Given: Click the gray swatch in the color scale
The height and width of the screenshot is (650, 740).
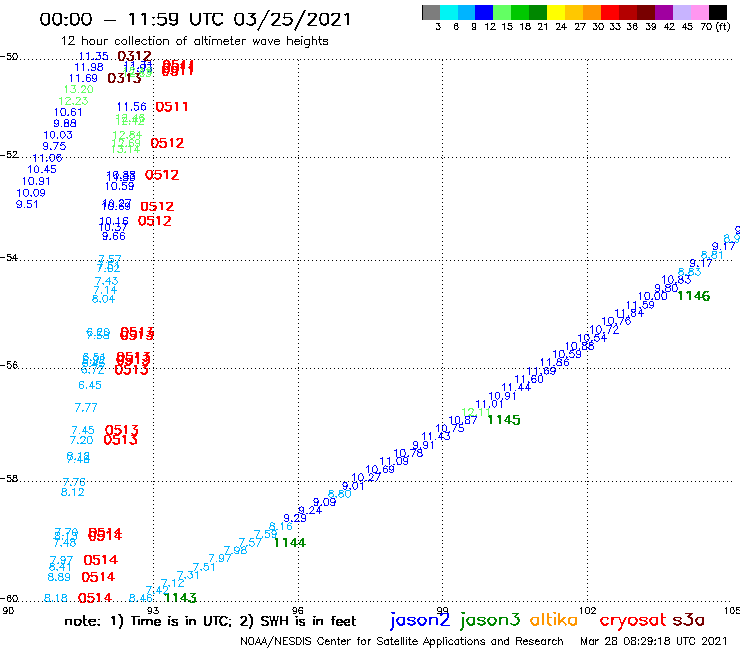Looking at the screenshot, I should coord(431,12).
